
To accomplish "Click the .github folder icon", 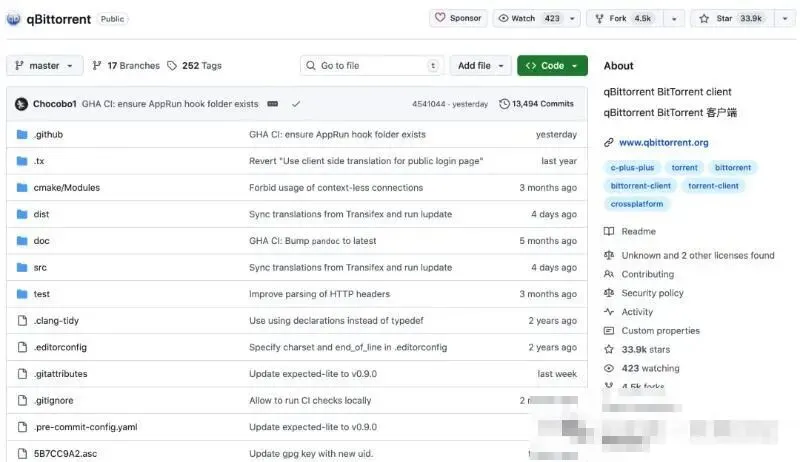I will (22, 135).
